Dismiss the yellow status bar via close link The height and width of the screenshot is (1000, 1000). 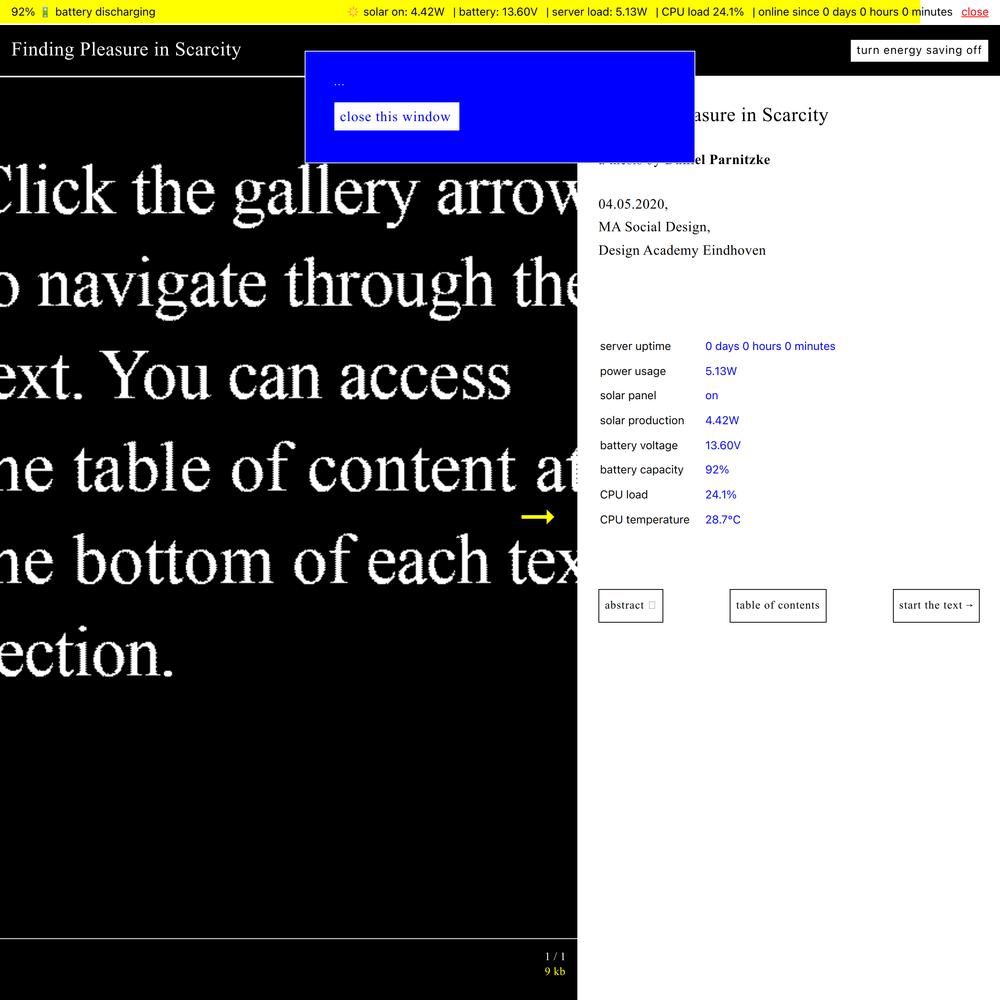click(974, 12)
